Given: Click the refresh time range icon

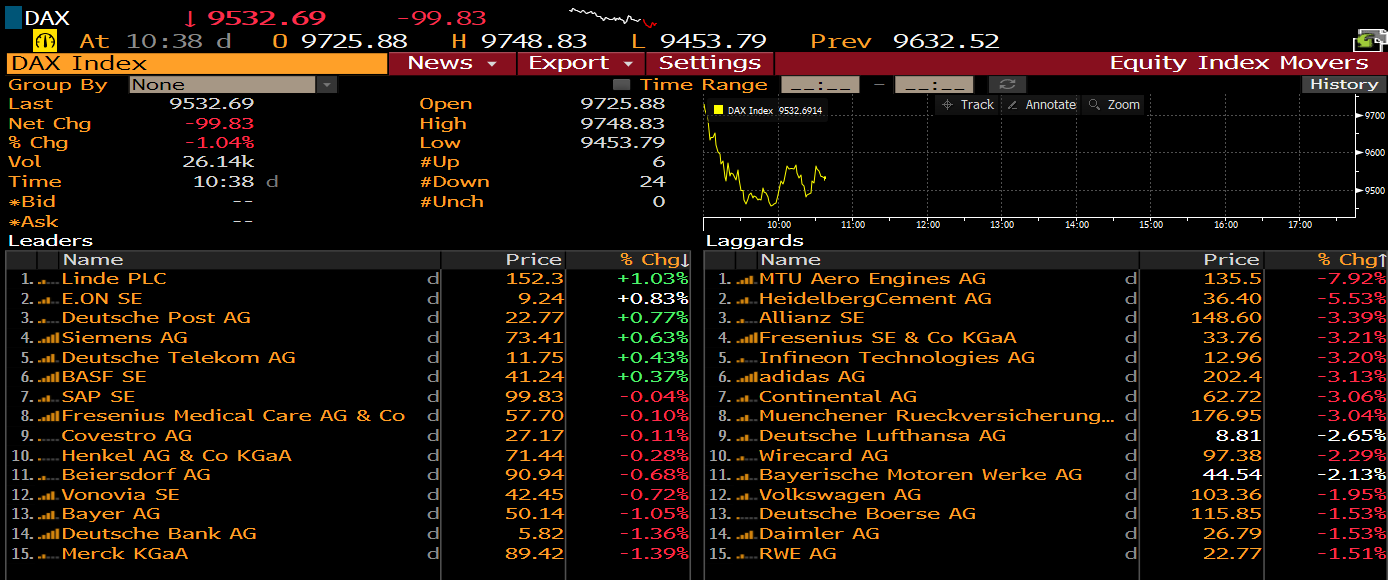Looking at the screenshot, I should pos(1007,85).
